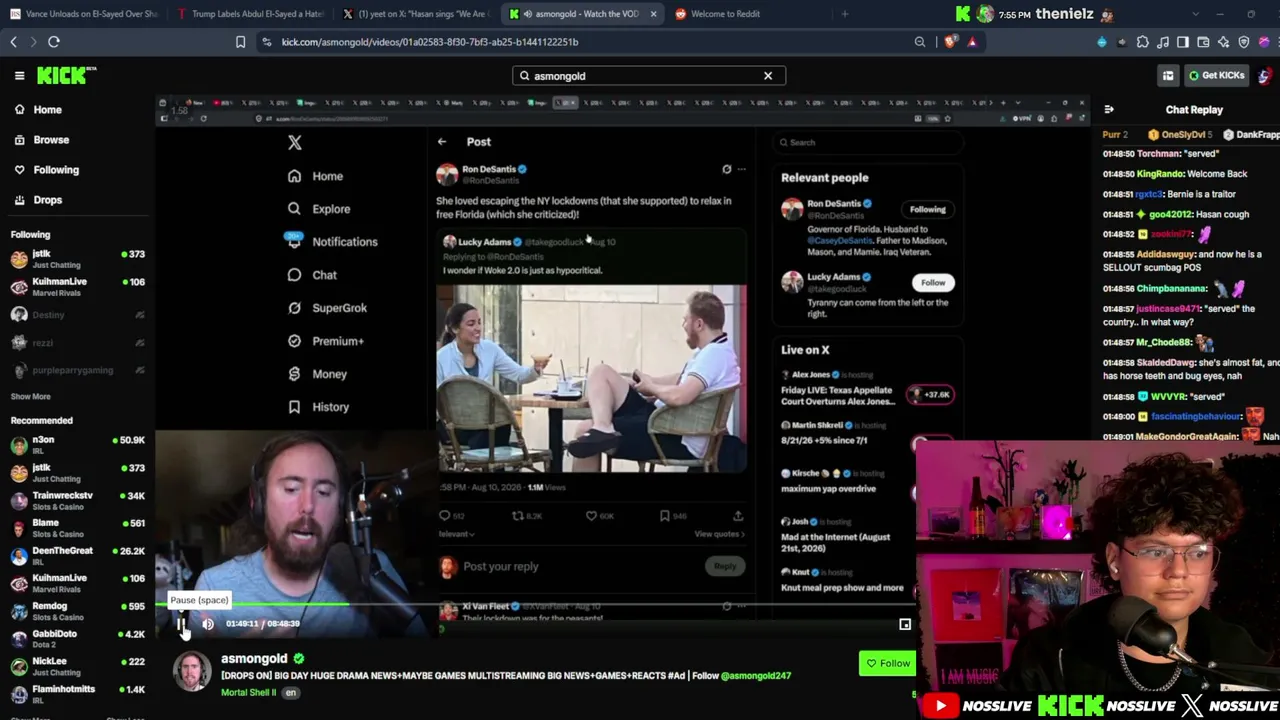Open the @asmongold247 link in stream title
The height and width of the screenshot is (720, 1280).
[756, 676]
